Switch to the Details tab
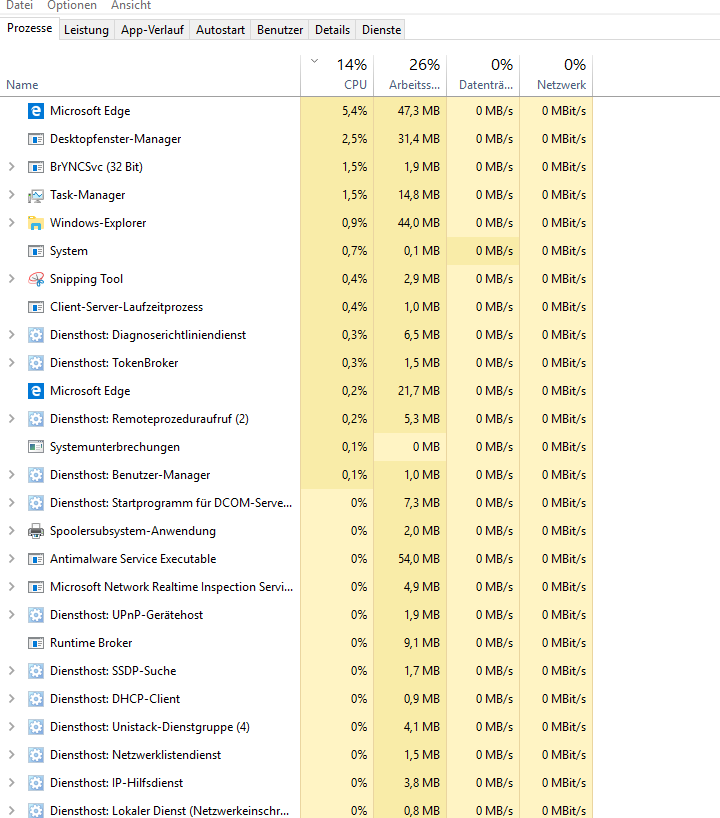This screenshot has height=818, width=720. (332, 30)
